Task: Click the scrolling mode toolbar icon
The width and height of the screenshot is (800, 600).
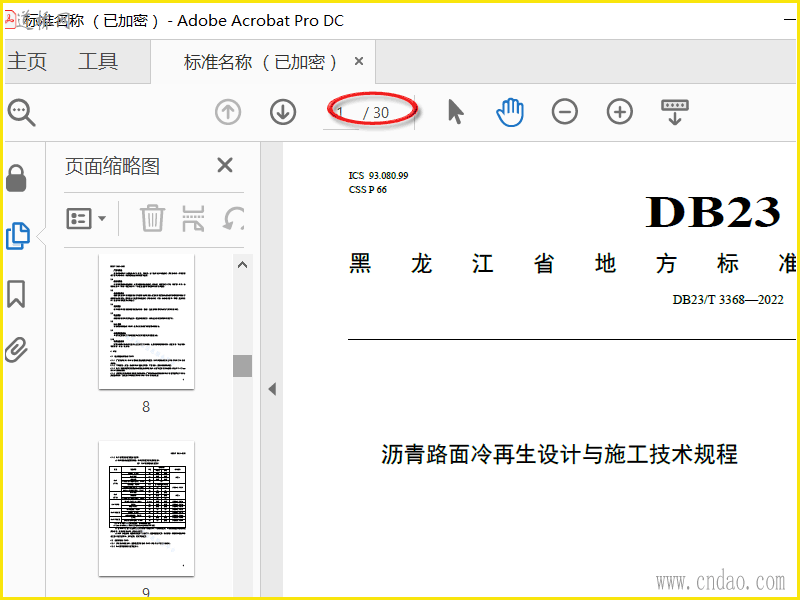Action: tap(675, 112)
